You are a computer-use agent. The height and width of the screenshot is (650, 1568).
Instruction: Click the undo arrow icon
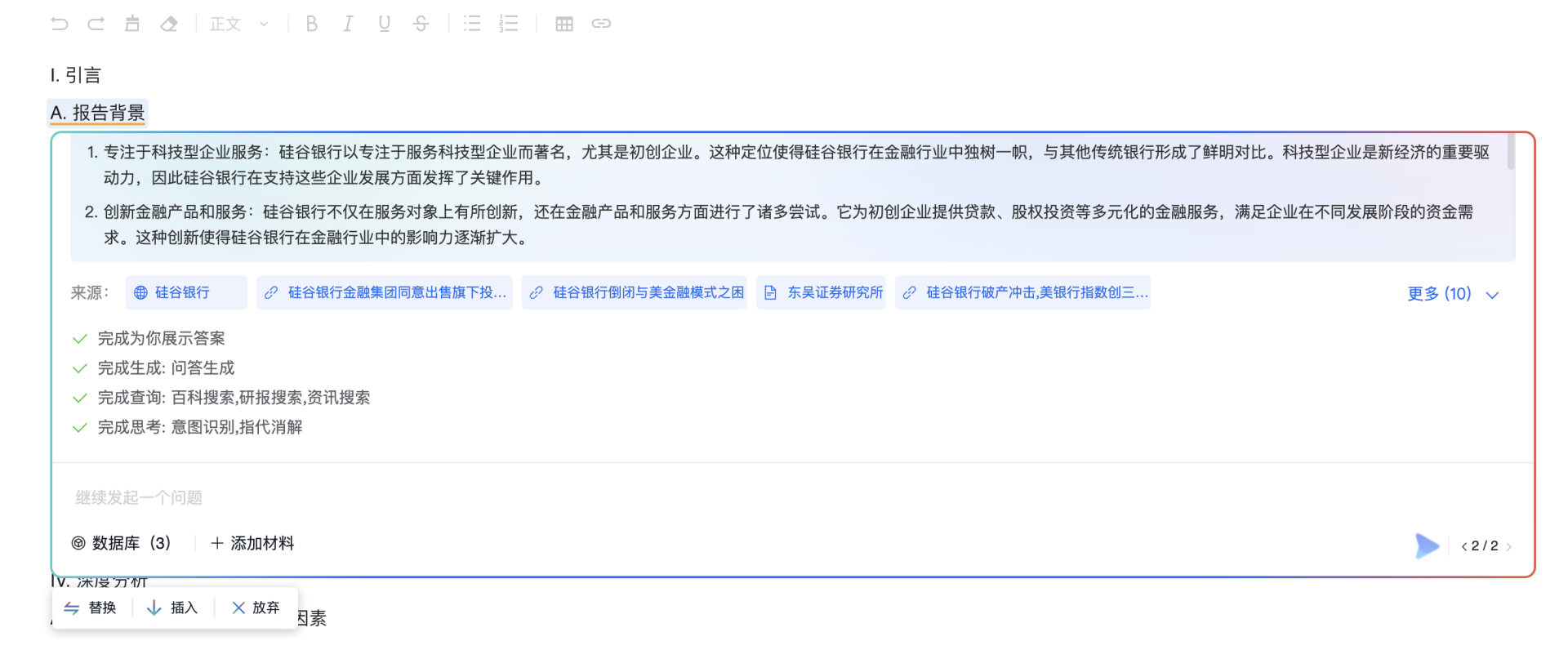click(60, 24)
